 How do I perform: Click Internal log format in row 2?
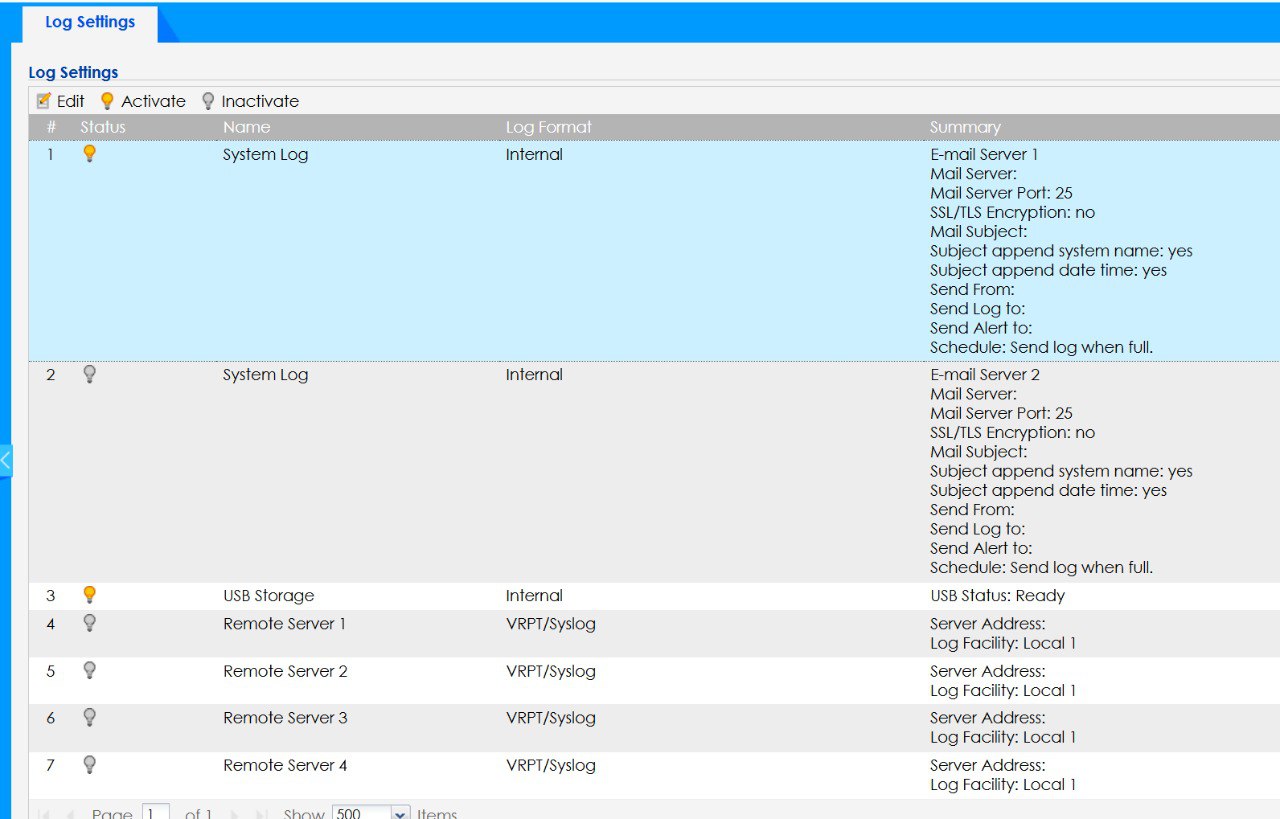(534, 374)
